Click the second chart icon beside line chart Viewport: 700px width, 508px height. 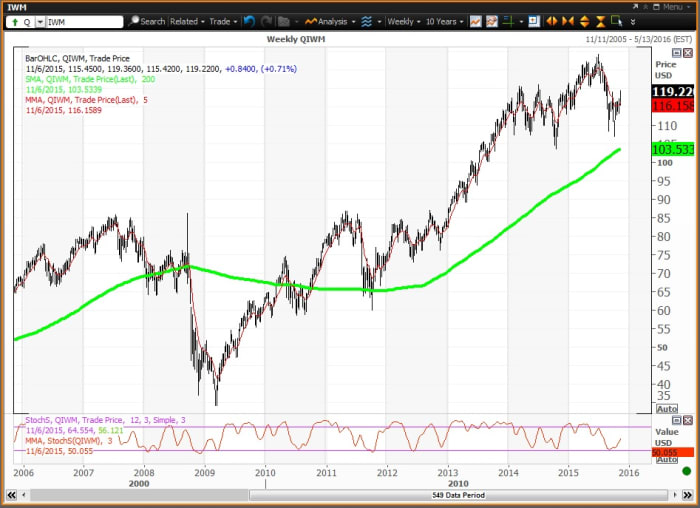click(x=492, y=21)
